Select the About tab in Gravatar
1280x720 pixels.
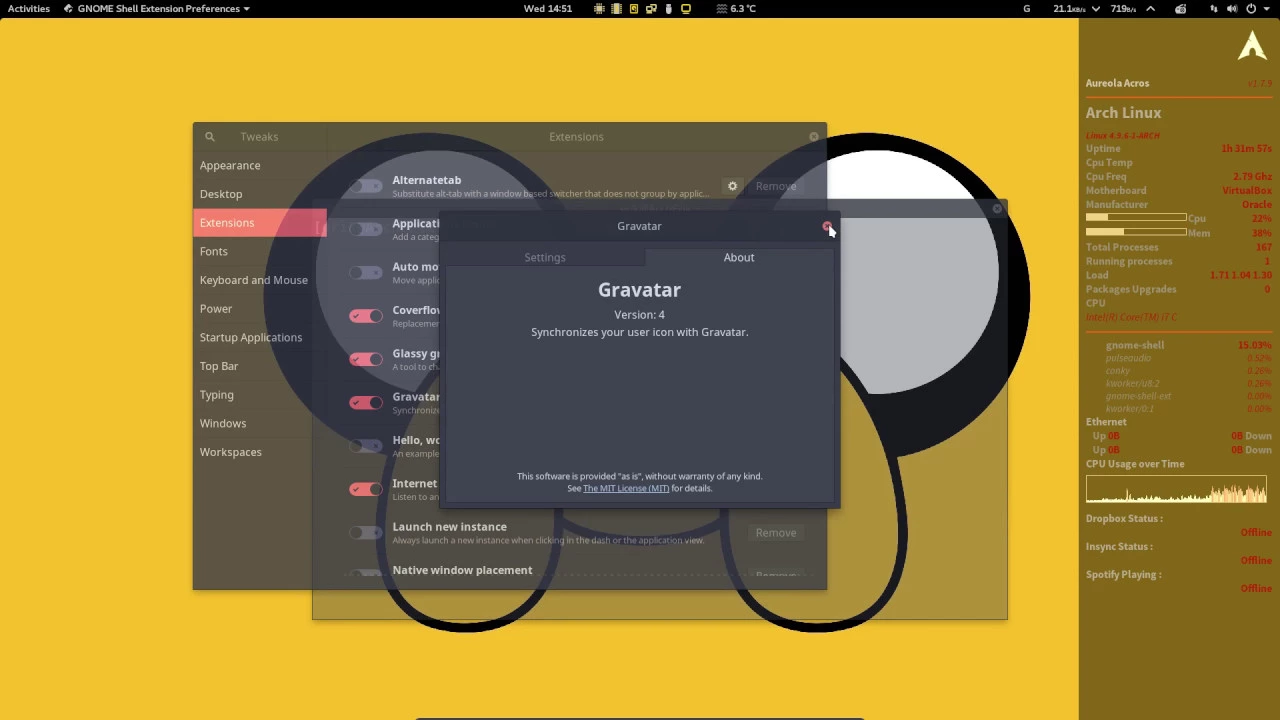[x=739, y=258]
